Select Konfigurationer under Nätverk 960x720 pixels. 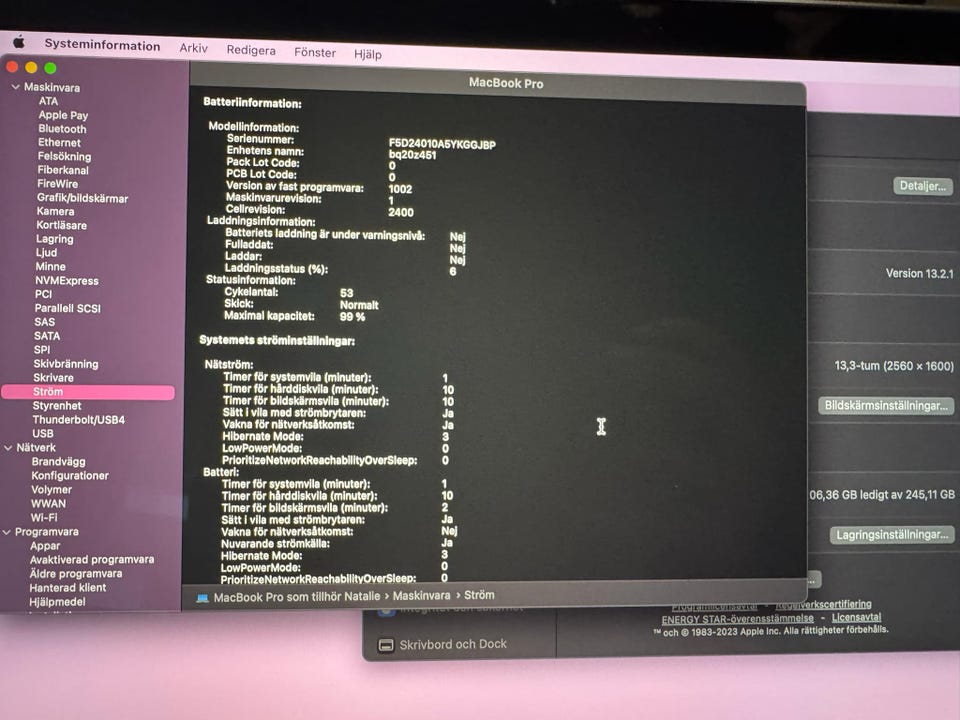coord(70,475)
